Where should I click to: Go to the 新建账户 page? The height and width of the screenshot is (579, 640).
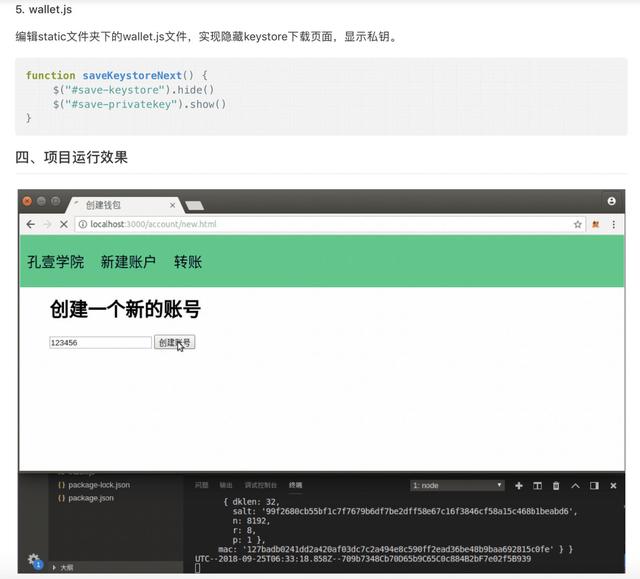coord(128,262)
